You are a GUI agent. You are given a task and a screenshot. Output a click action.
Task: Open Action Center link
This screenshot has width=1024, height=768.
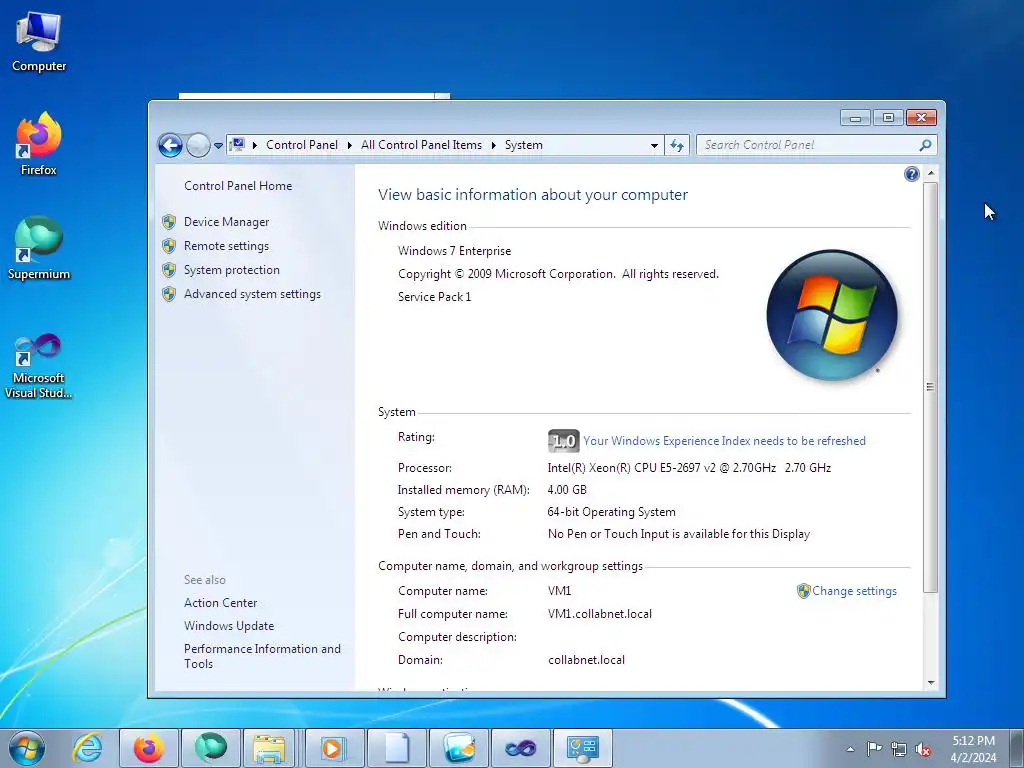point(220,603)
